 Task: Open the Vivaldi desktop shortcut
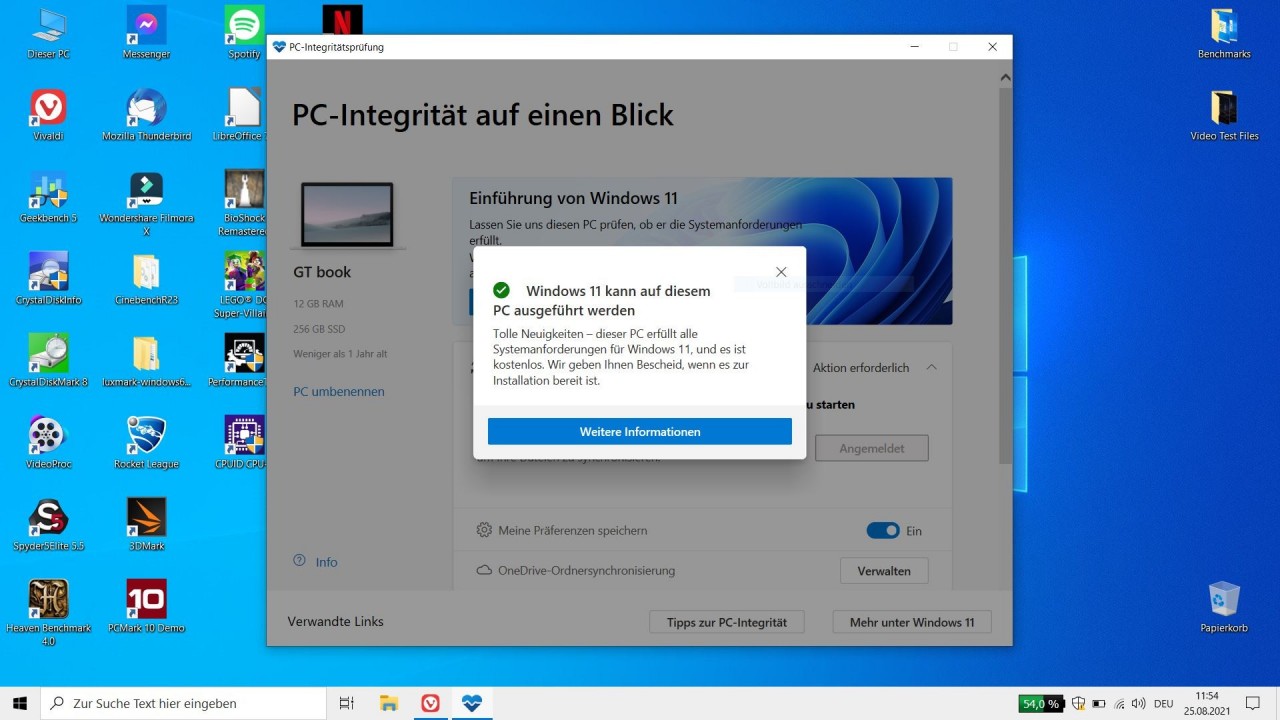[x=48, y=114]
